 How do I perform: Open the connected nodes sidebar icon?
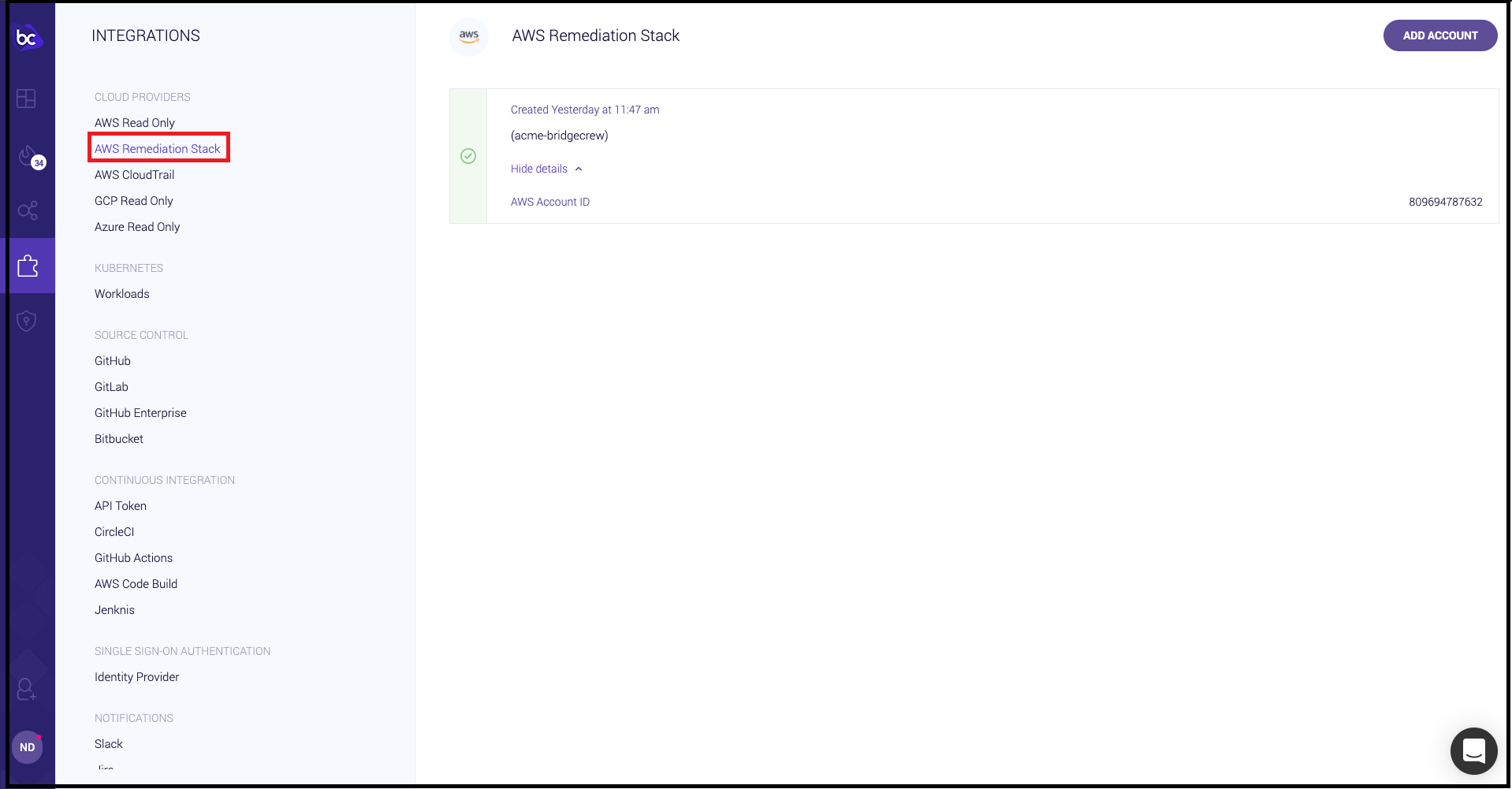pos(28,210)
